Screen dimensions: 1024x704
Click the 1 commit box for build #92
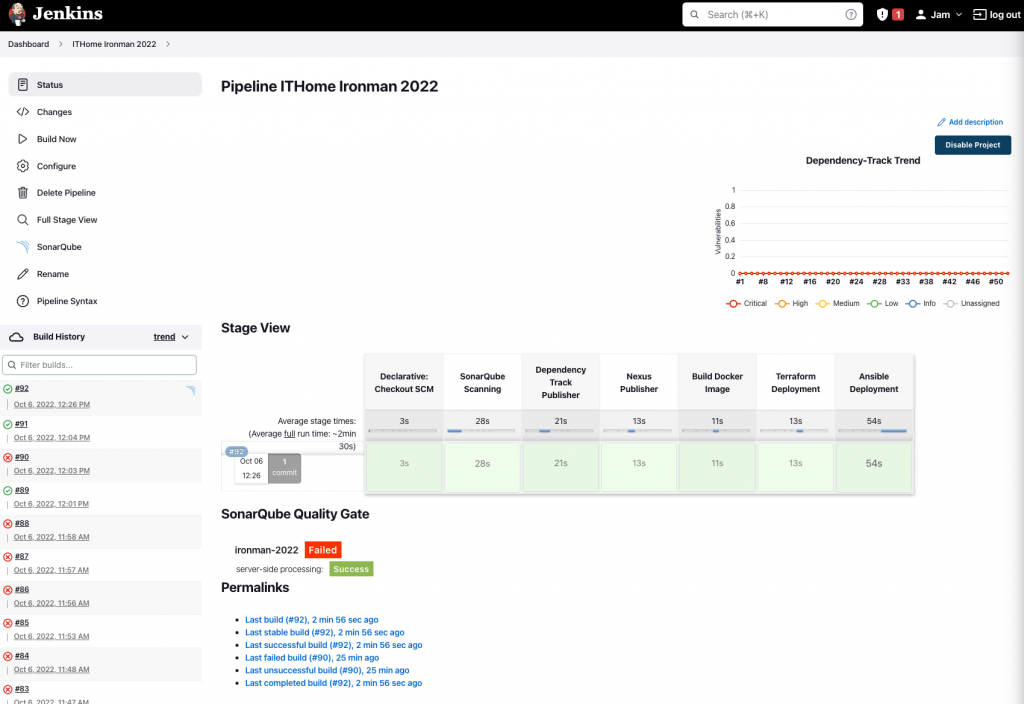coord(284,468)
